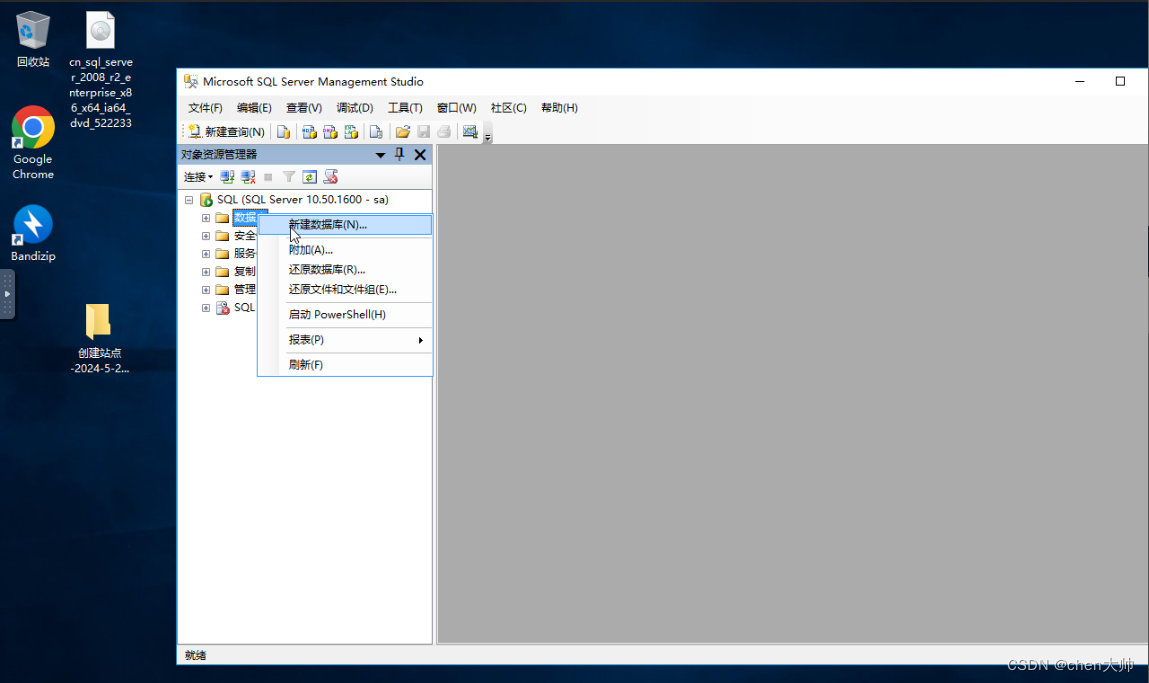Click the Analysis Services DMX Query icon
The image size is (1149, 683).
pos(330,132)
